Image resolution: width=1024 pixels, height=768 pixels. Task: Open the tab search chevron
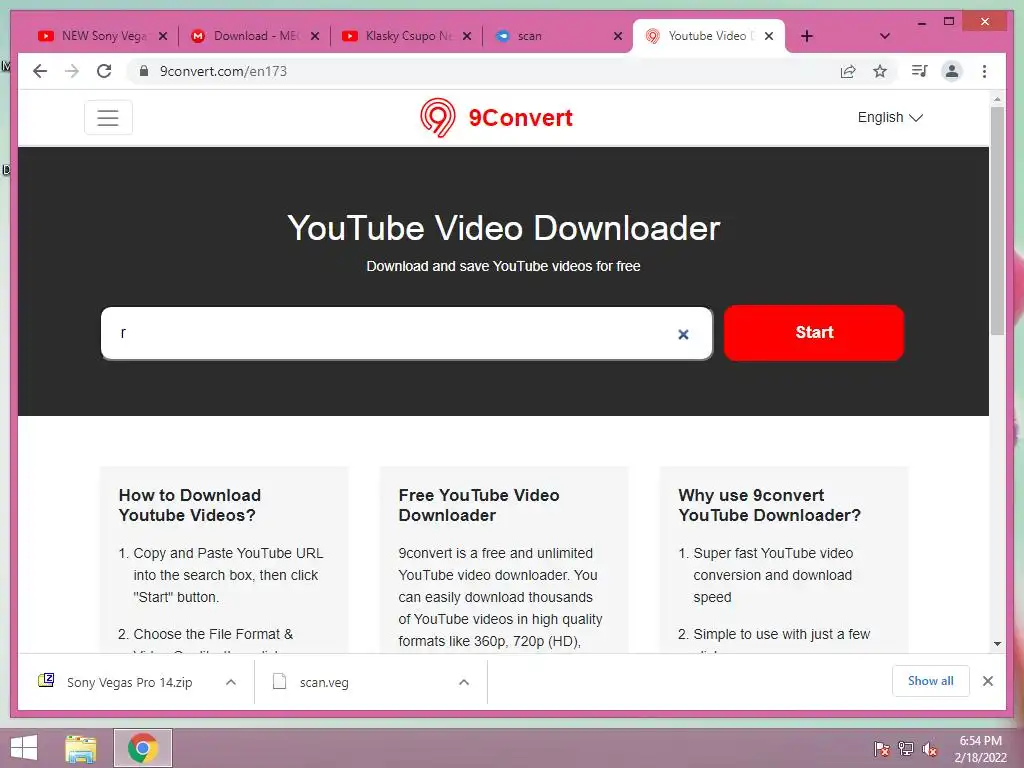pyautogui.click(x=885, y=36)
